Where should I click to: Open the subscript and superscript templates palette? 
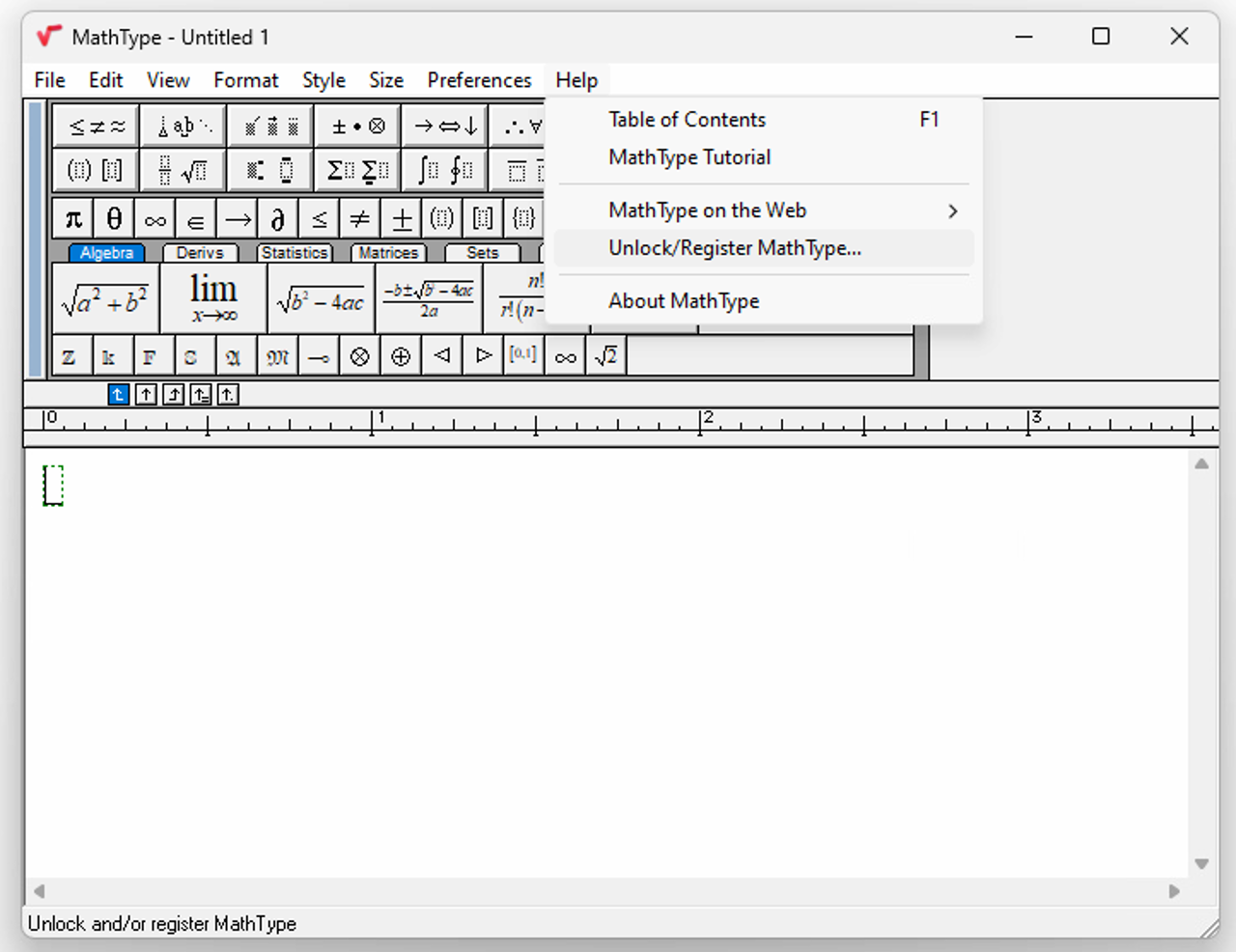pyautogui.click(x=270, y=171)
